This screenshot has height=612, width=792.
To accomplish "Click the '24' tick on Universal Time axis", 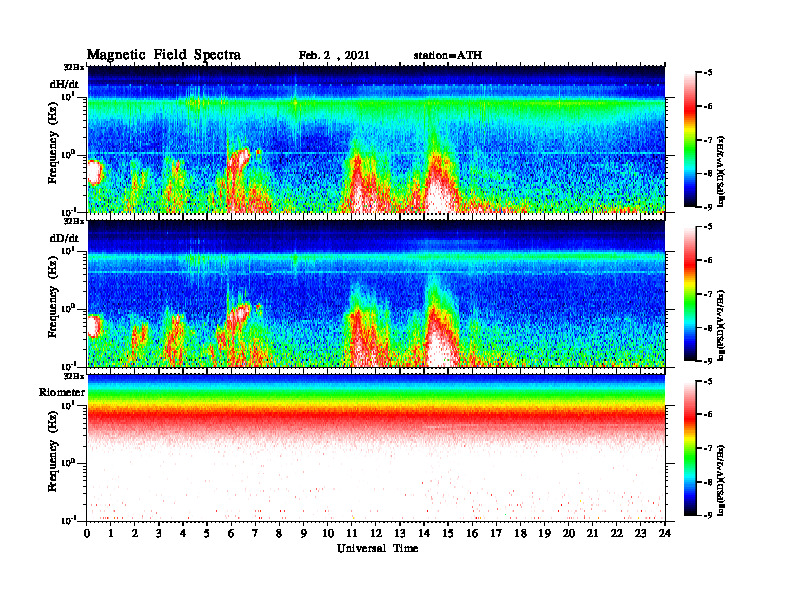I will click(x=665, y=533).
